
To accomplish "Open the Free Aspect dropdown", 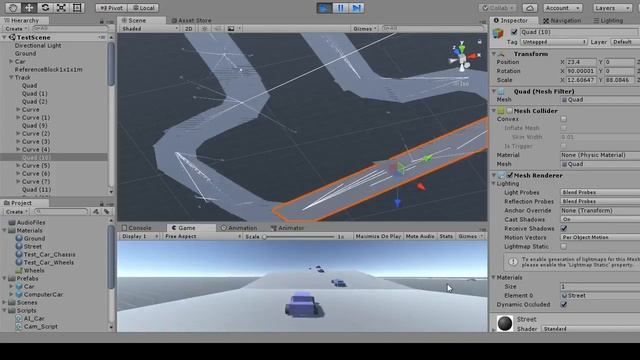I will tap(202, 236).
